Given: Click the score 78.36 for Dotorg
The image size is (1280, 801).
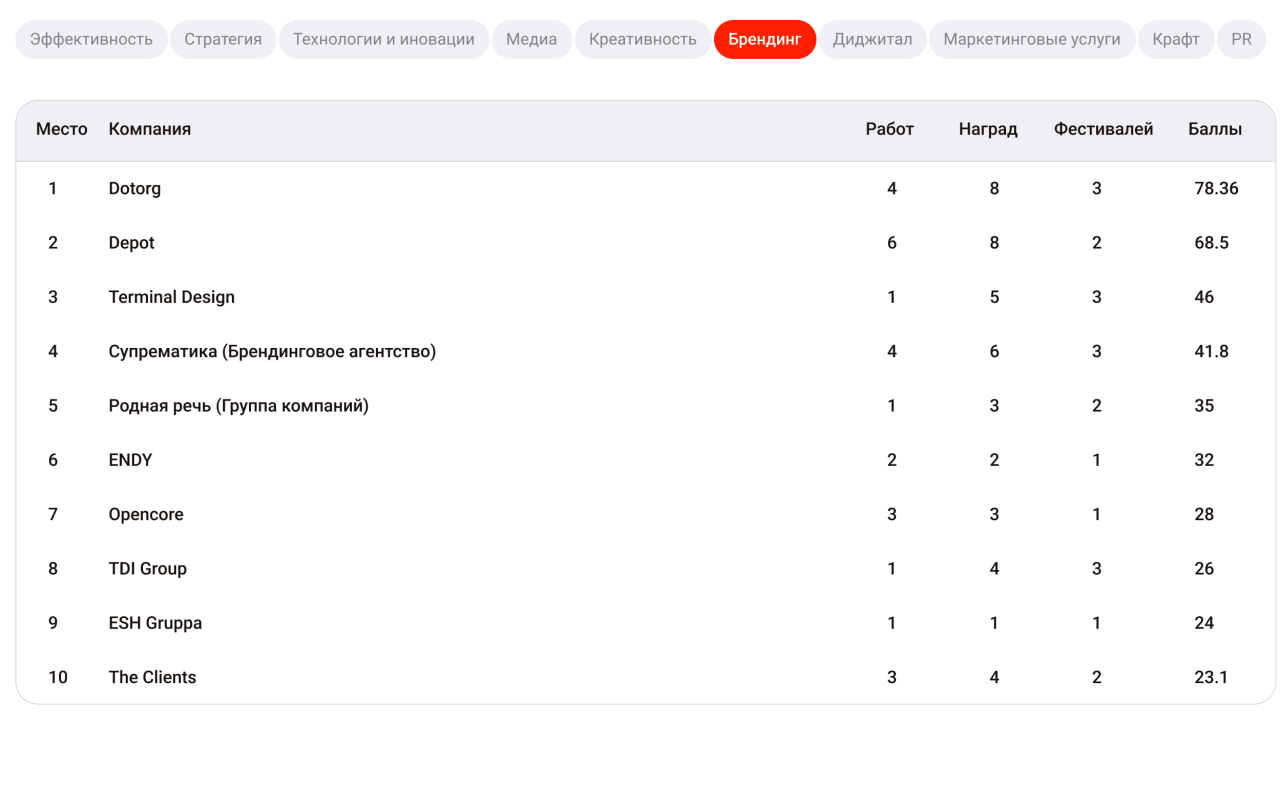Looking at the screenshot, I should pos(1217,188).
